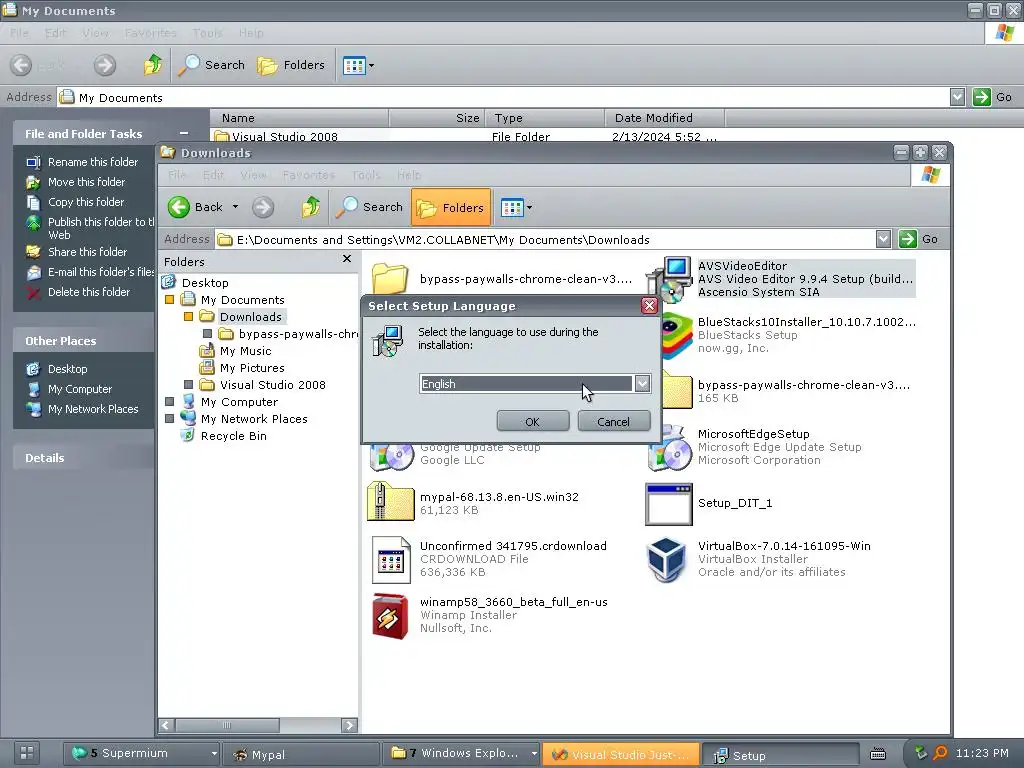Open My Computer under Other Places
1024x768 pixels.
coord(80,389)
